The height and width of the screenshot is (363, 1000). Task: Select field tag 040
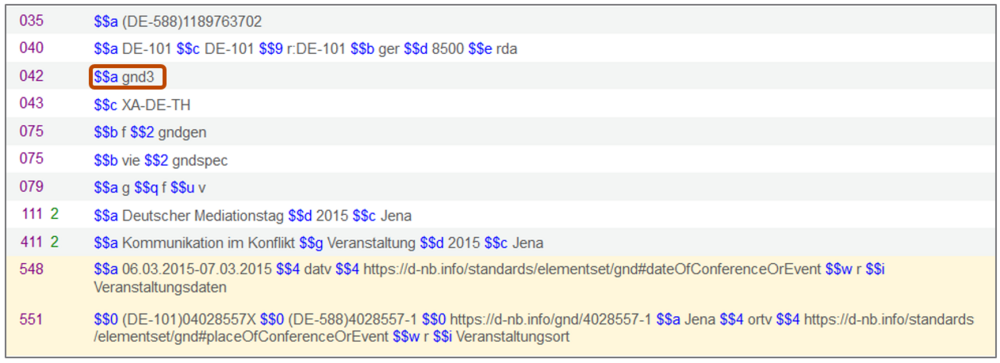31,48
